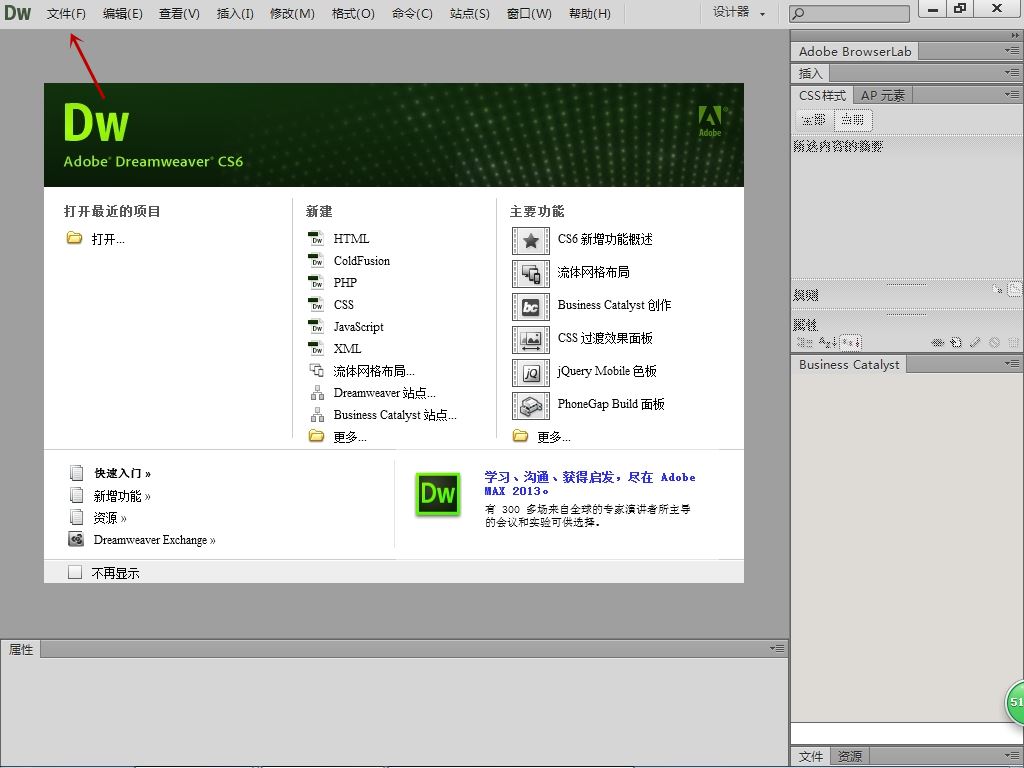Click the JavaScript file icon in 新建 list
1024x768 pixels.
click(x=316, y=327)
